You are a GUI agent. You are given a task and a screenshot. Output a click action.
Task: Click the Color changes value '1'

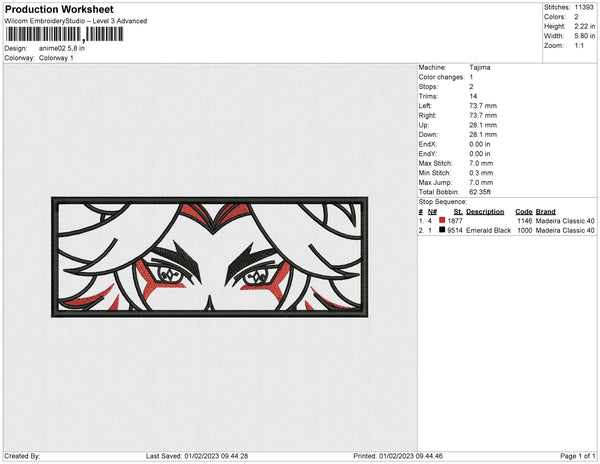coord(471,77)
